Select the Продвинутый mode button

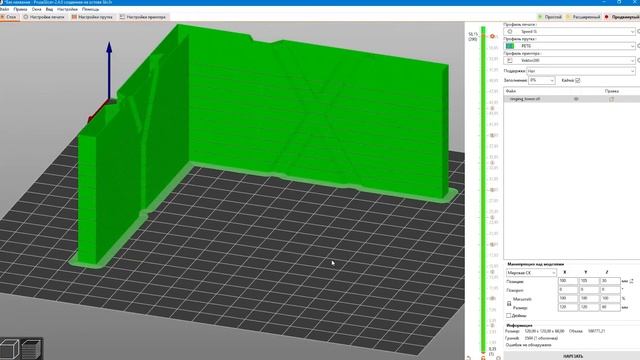(622, 17)
